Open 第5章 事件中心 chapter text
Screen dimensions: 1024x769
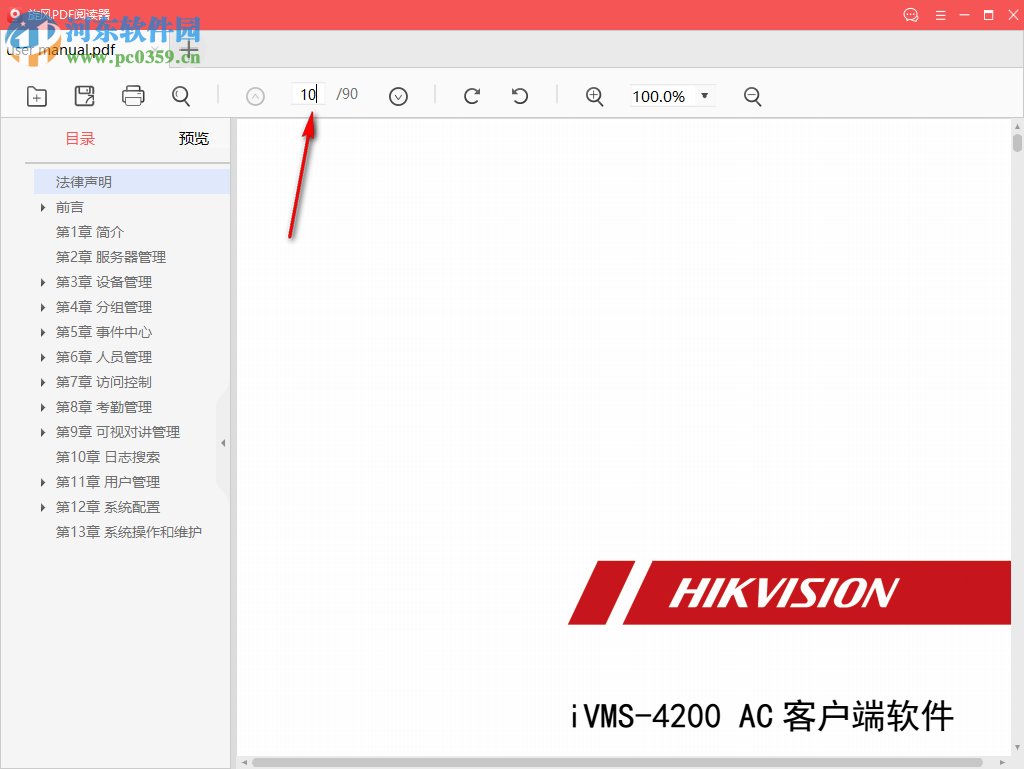pos(103,332)
